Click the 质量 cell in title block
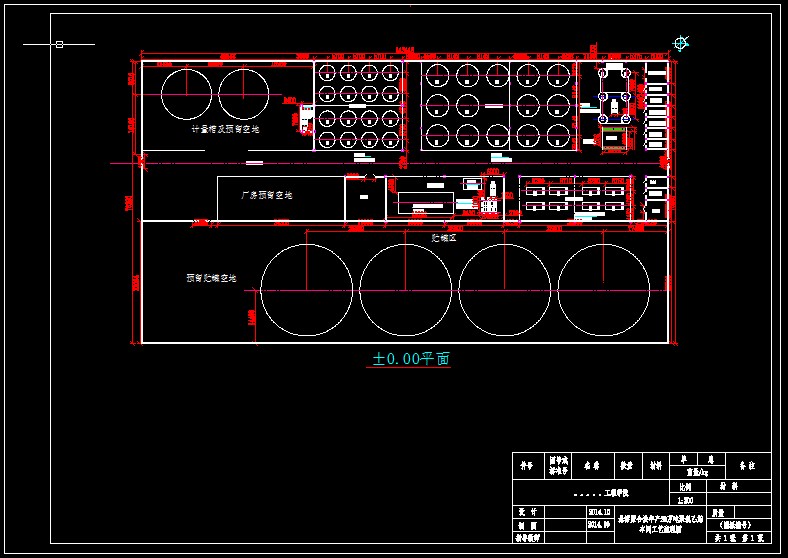This screenshot has width=788, height=558. (717, 511)
